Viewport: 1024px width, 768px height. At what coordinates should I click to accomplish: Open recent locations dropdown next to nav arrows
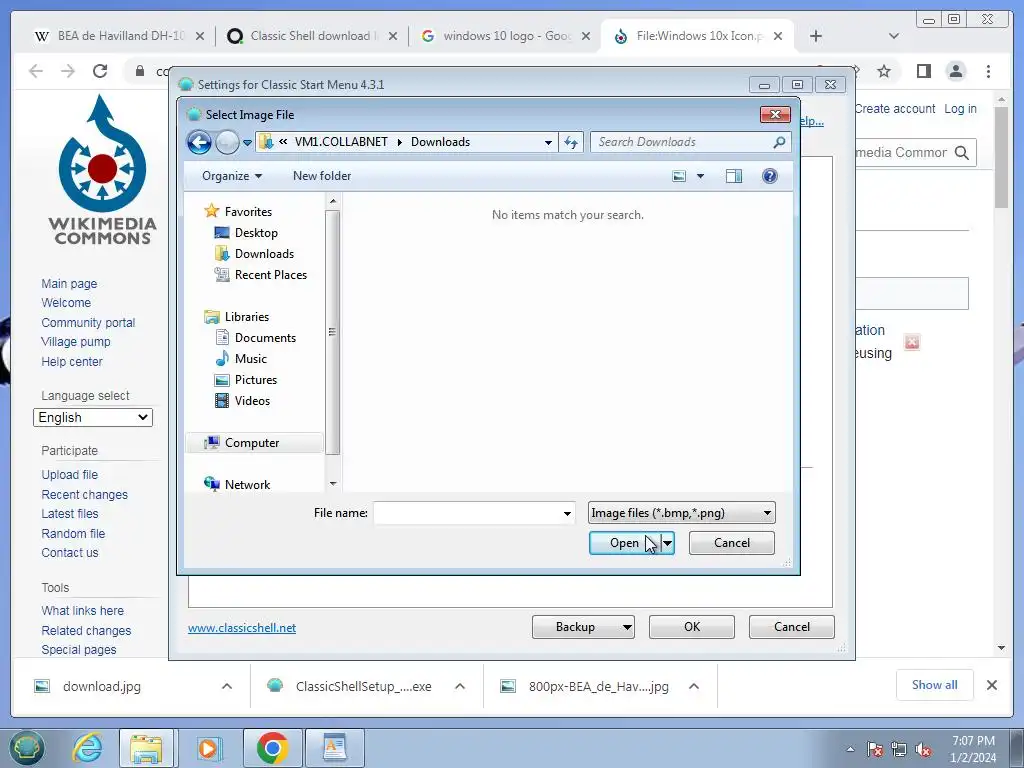coord(247,142)
